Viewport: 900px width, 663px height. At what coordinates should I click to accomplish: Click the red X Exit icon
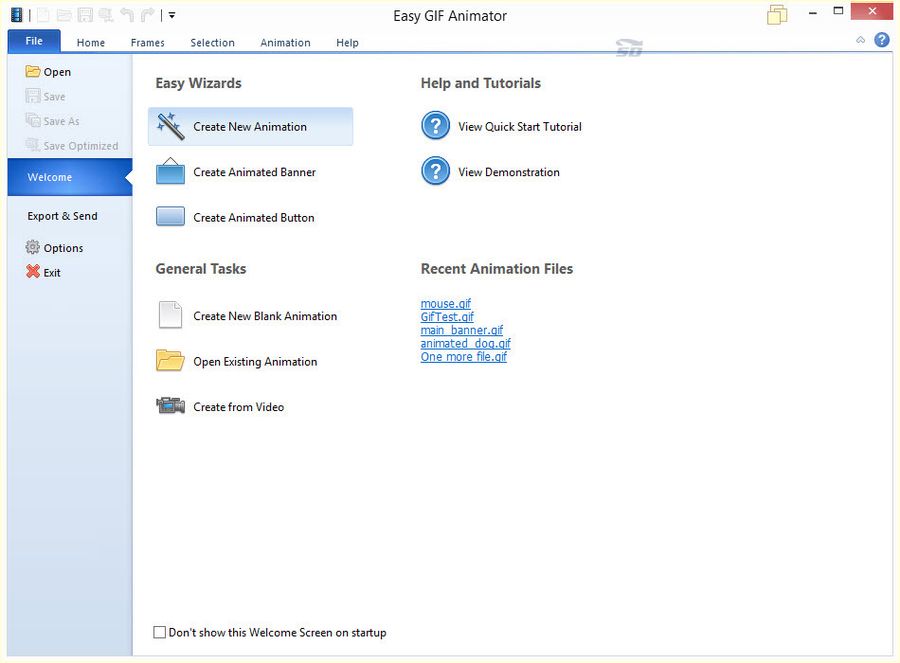(x=33, y=272)
